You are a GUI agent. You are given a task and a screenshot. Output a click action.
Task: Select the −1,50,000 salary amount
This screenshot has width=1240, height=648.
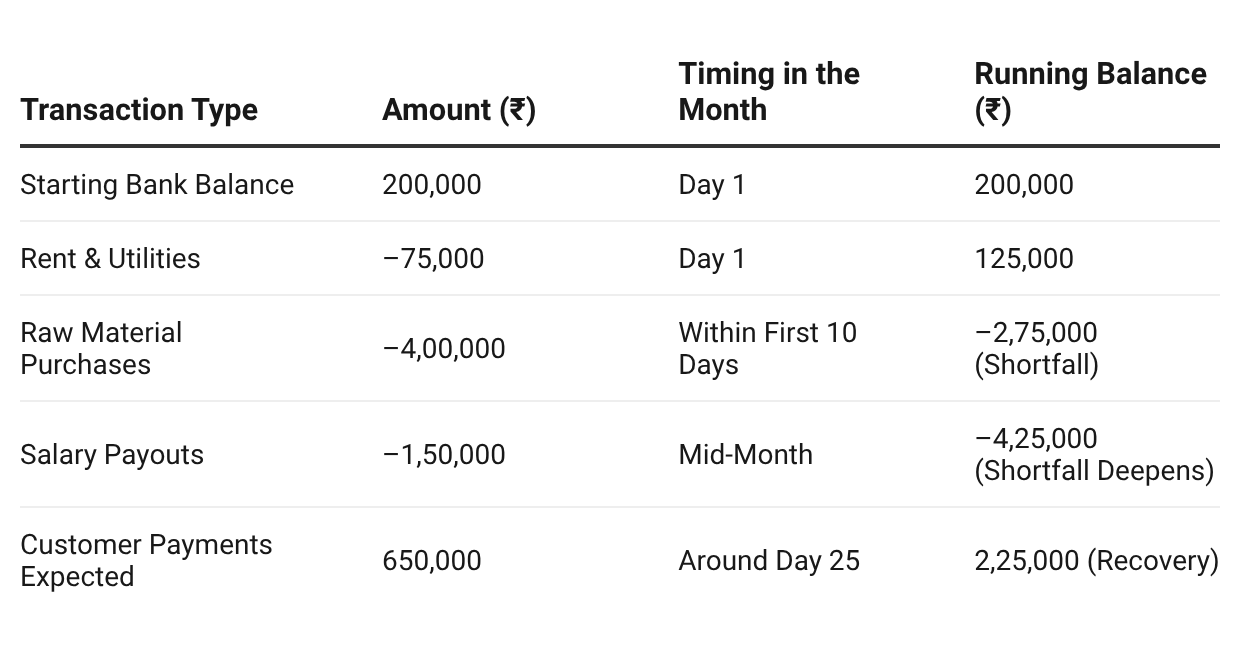(x=444, y=455)
